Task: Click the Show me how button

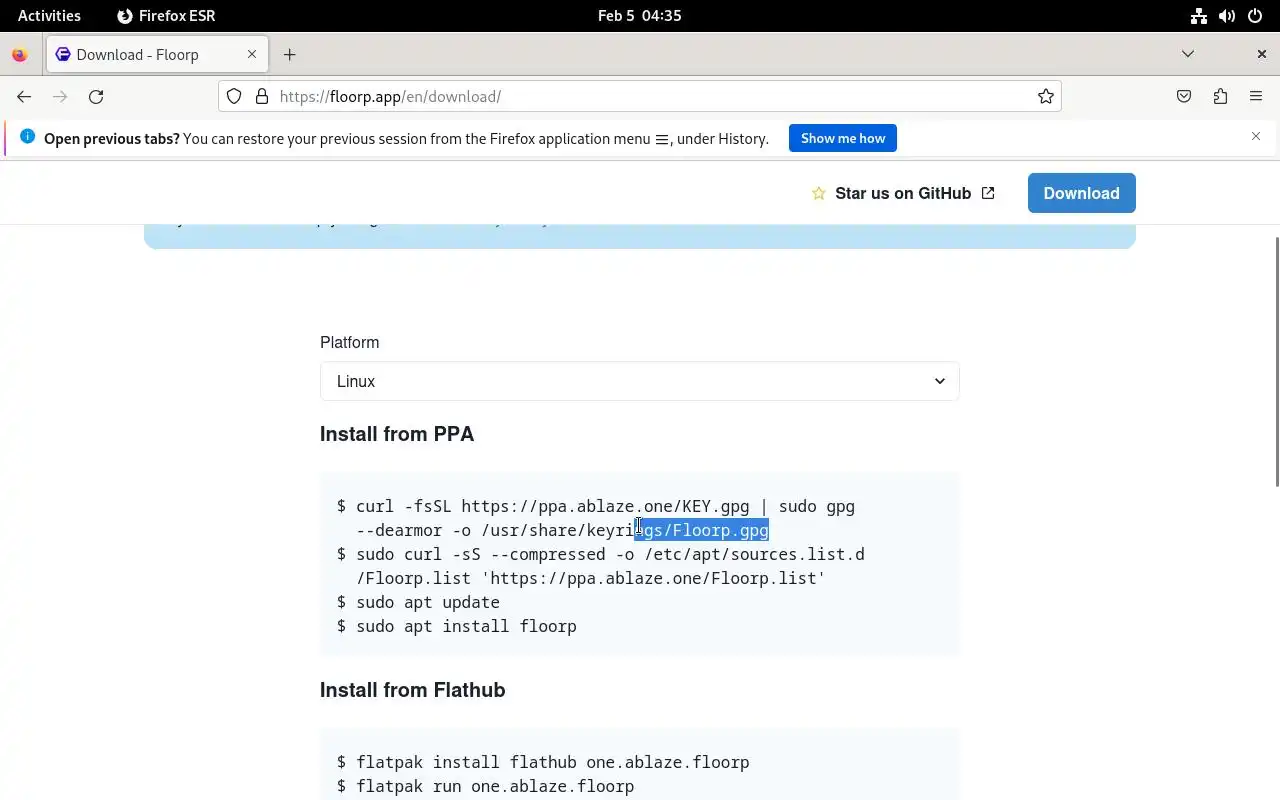Action: (842, 138)
